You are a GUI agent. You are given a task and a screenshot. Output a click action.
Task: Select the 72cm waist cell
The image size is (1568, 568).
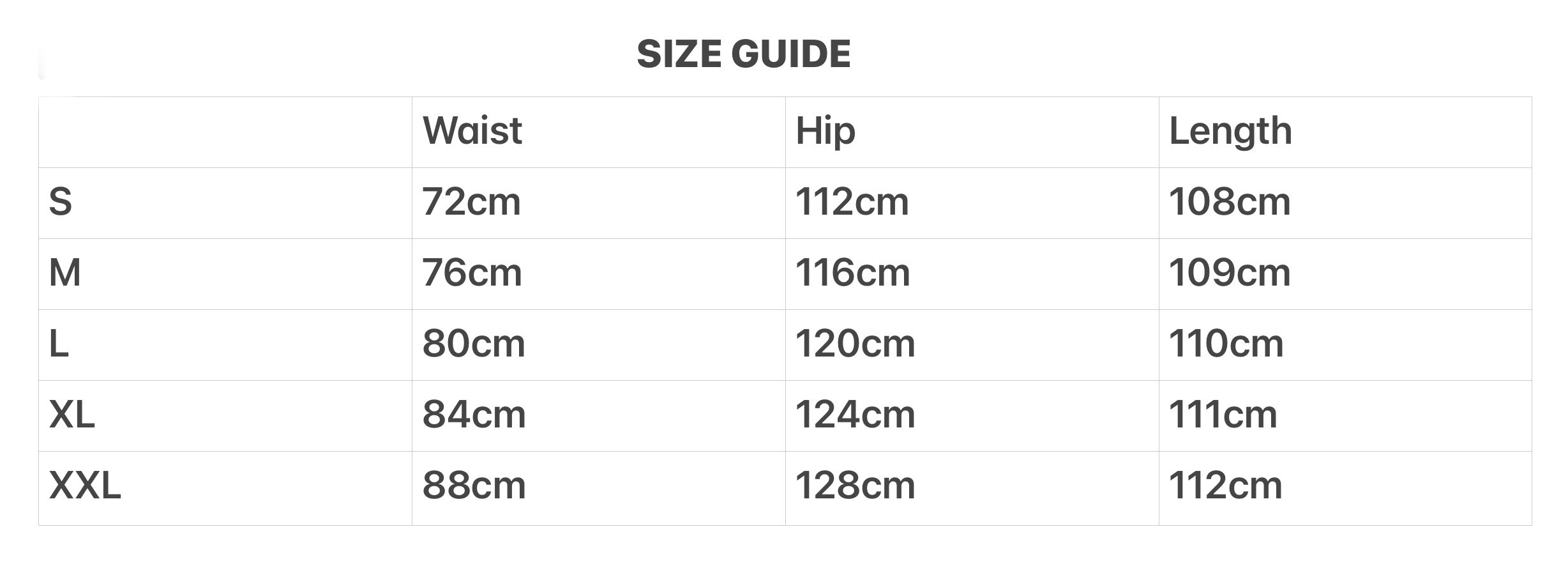pos(471,202)
